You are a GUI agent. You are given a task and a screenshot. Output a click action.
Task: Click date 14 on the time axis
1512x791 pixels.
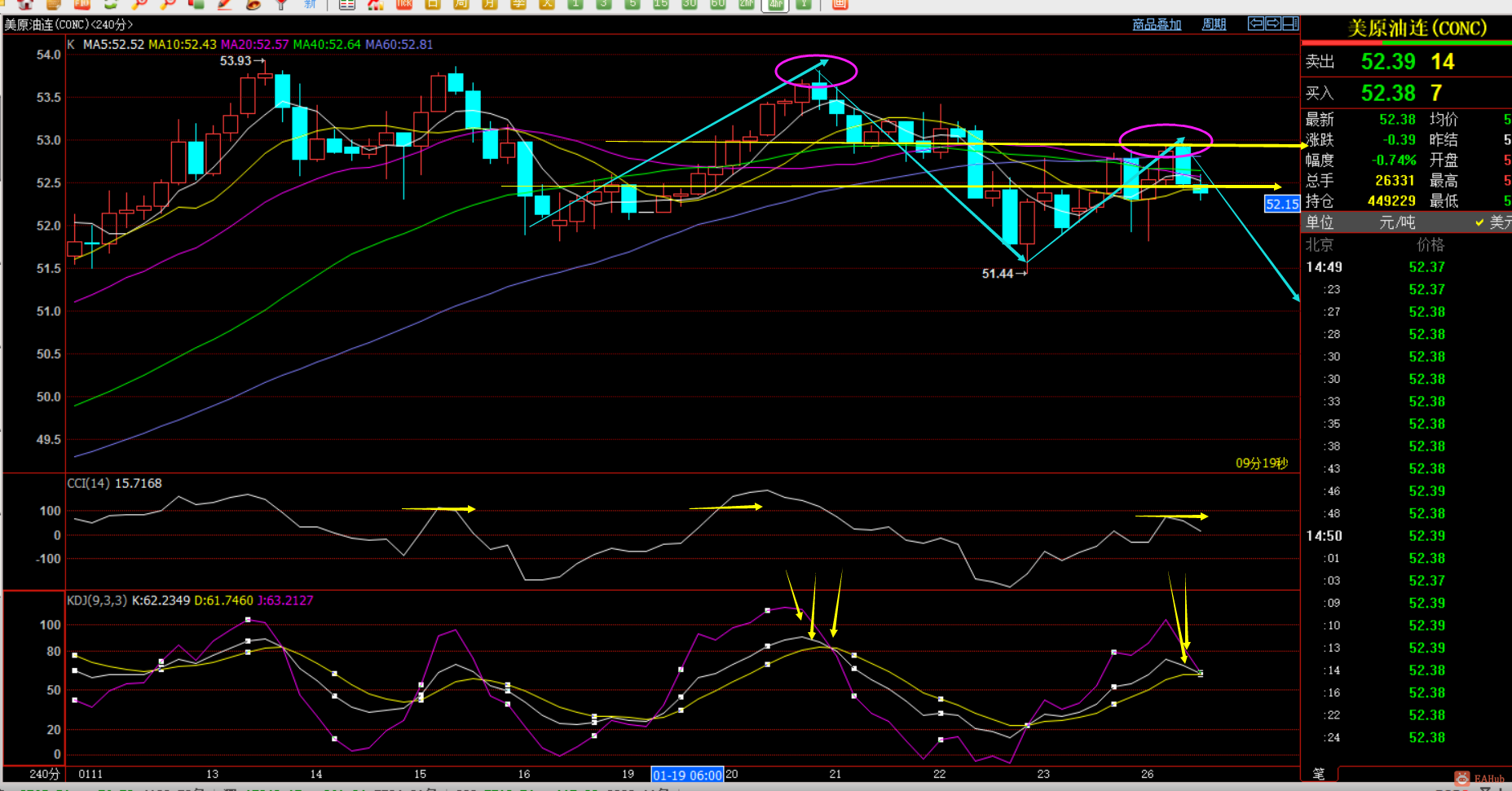coord(316,774)
